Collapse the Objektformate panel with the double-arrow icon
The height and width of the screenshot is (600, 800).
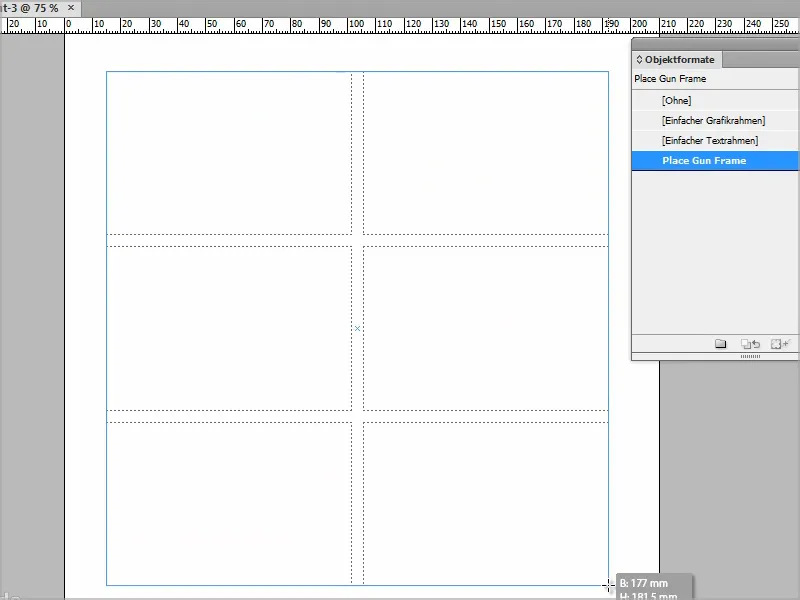[x=639, y=60]
